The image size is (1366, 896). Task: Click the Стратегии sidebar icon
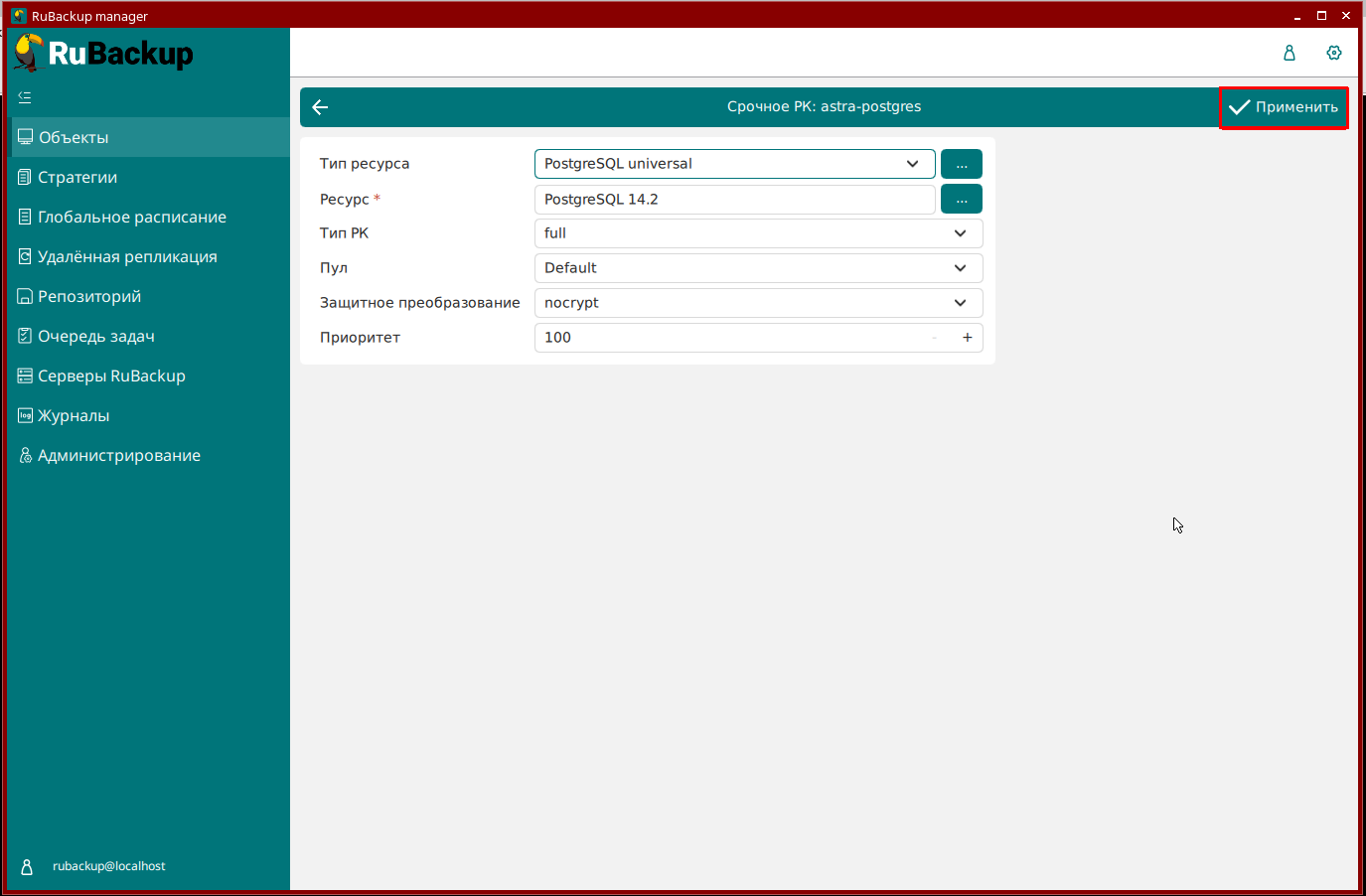pos(25,177)
